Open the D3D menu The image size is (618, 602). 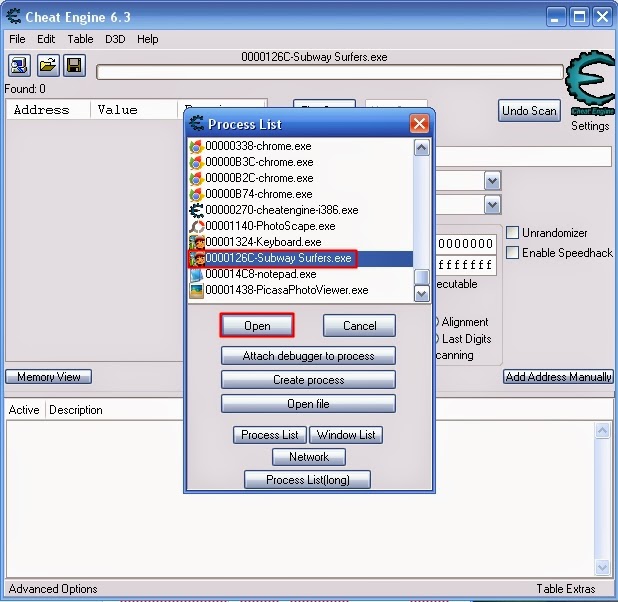[115, 39]
